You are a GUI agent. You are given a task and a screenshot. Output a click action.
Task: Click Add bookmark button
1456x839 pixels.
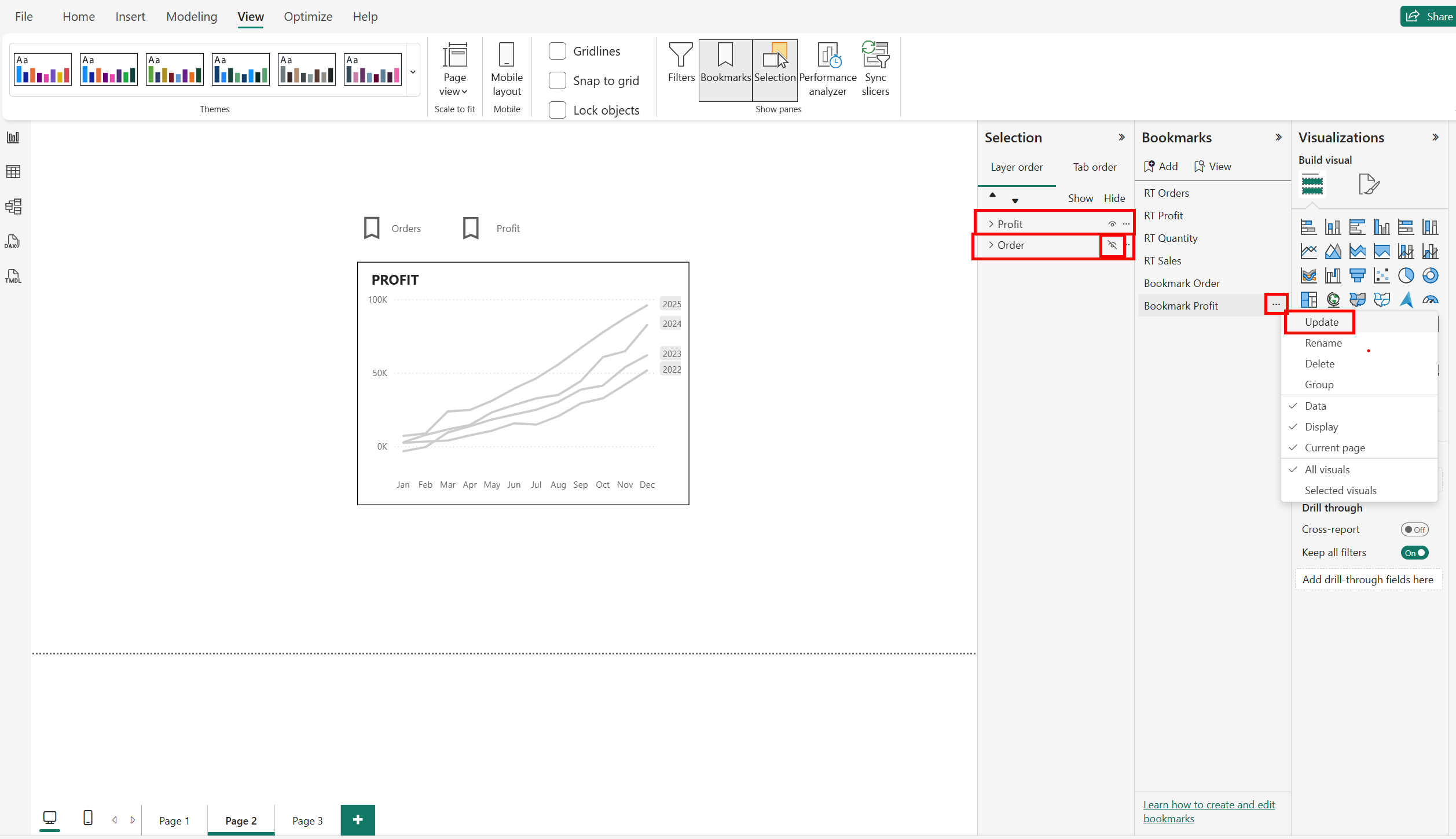click(x=1161, y=167)
